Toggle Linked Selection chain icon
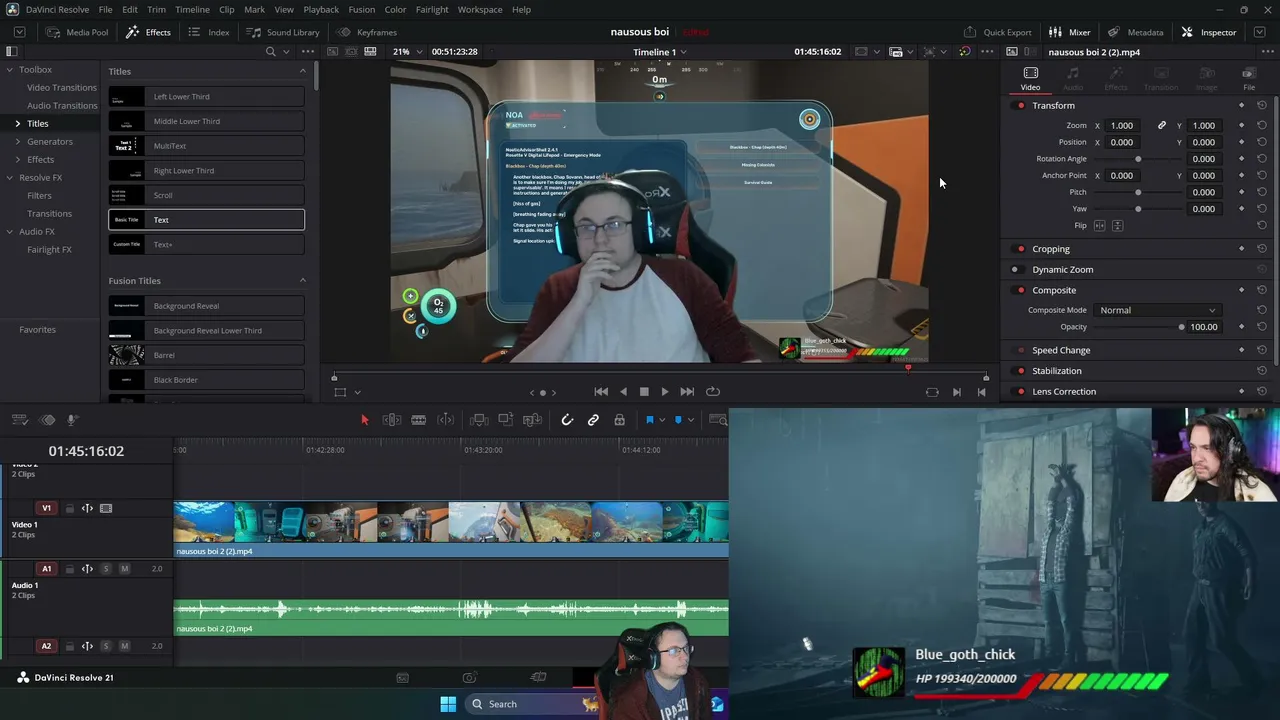Screen dimensions: 1280x720 click(x=593, y=420)
